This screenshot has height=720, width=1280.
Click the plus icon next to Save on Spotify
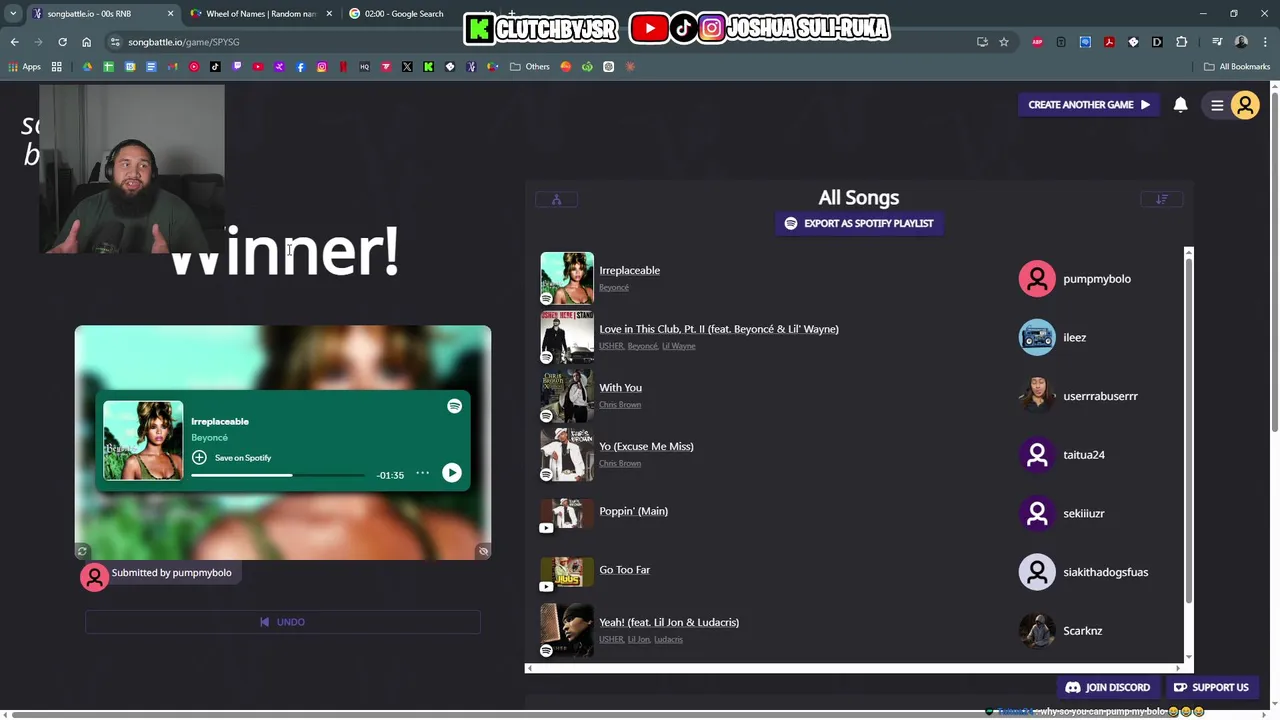[x=199, y=457]
